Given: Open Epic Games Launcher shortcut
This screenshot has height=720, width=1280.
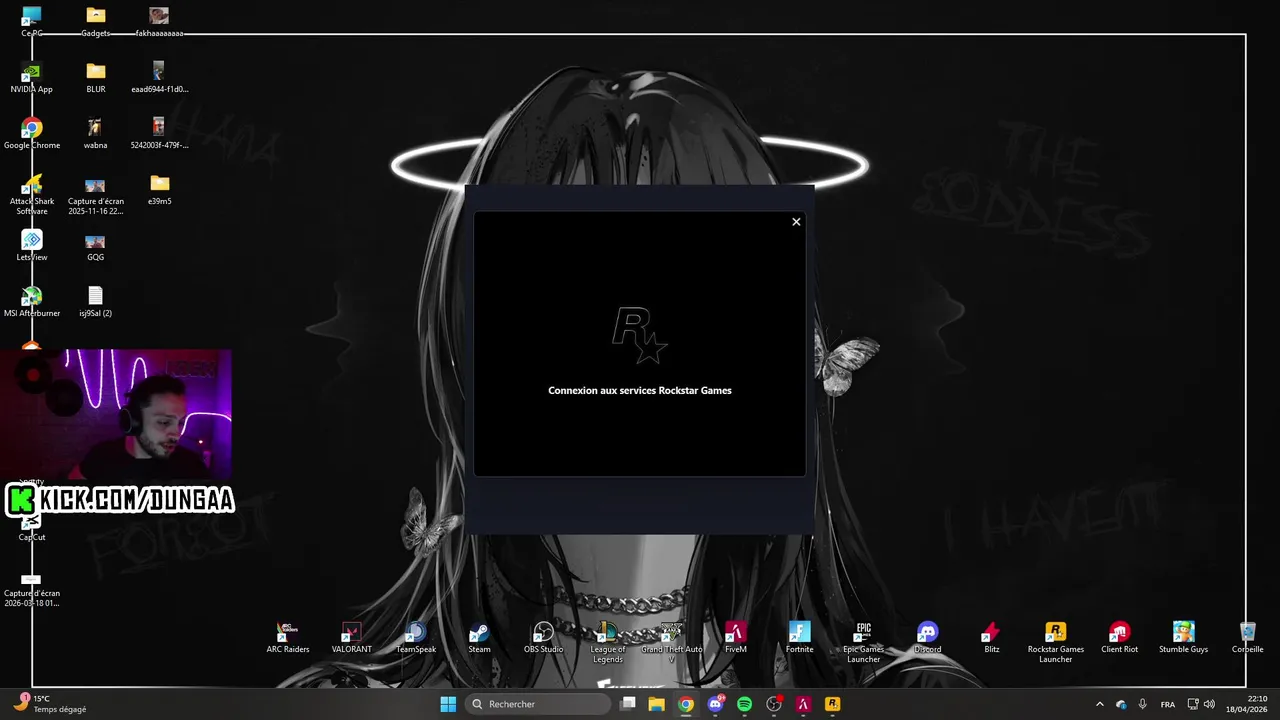Looking at the screenshot, I should (864, 643).
